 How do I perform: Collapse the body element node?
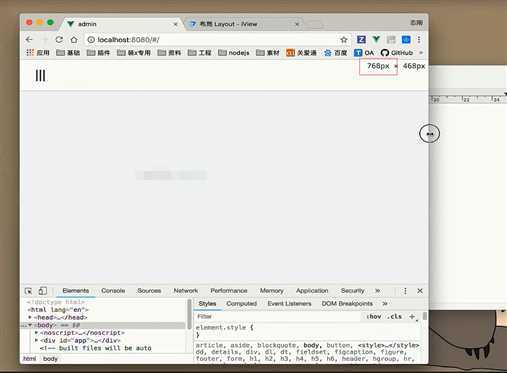(30, 325)
